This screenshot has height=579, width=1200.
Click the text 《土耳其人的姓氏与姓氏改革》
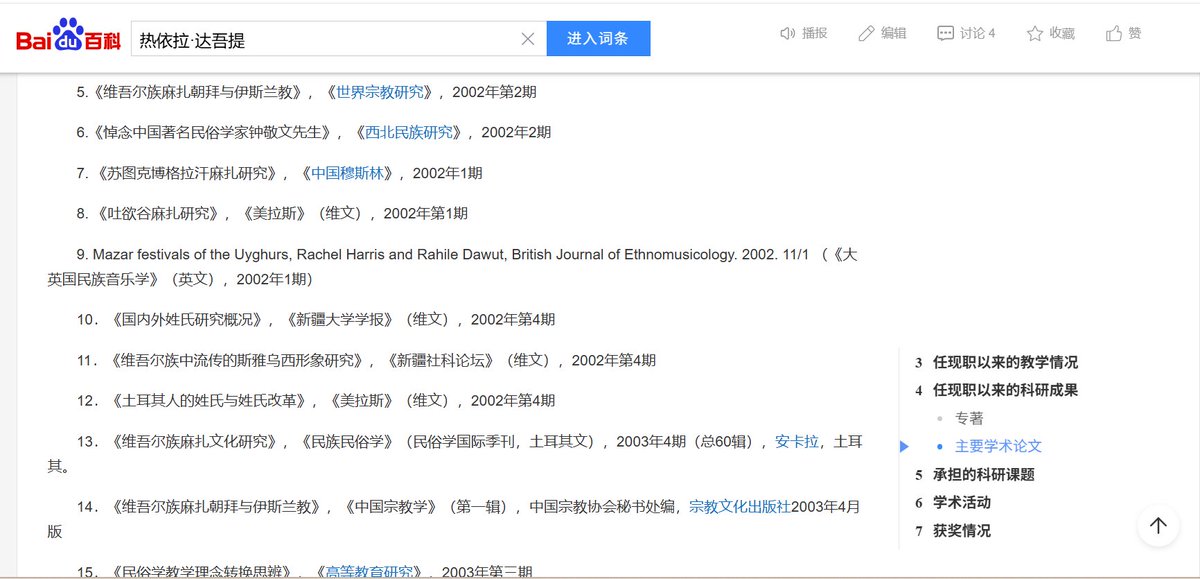coord(210,400)
